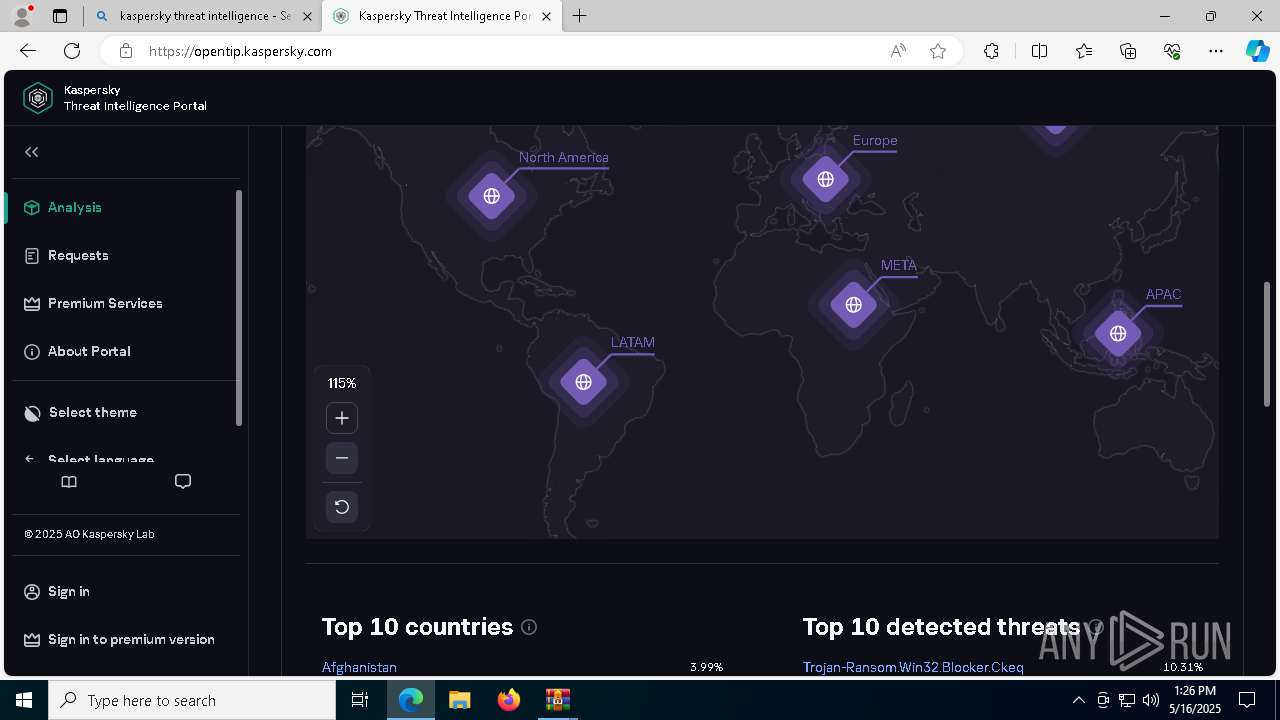
Task: Open Favorites list
Action: pos(1084,51)
